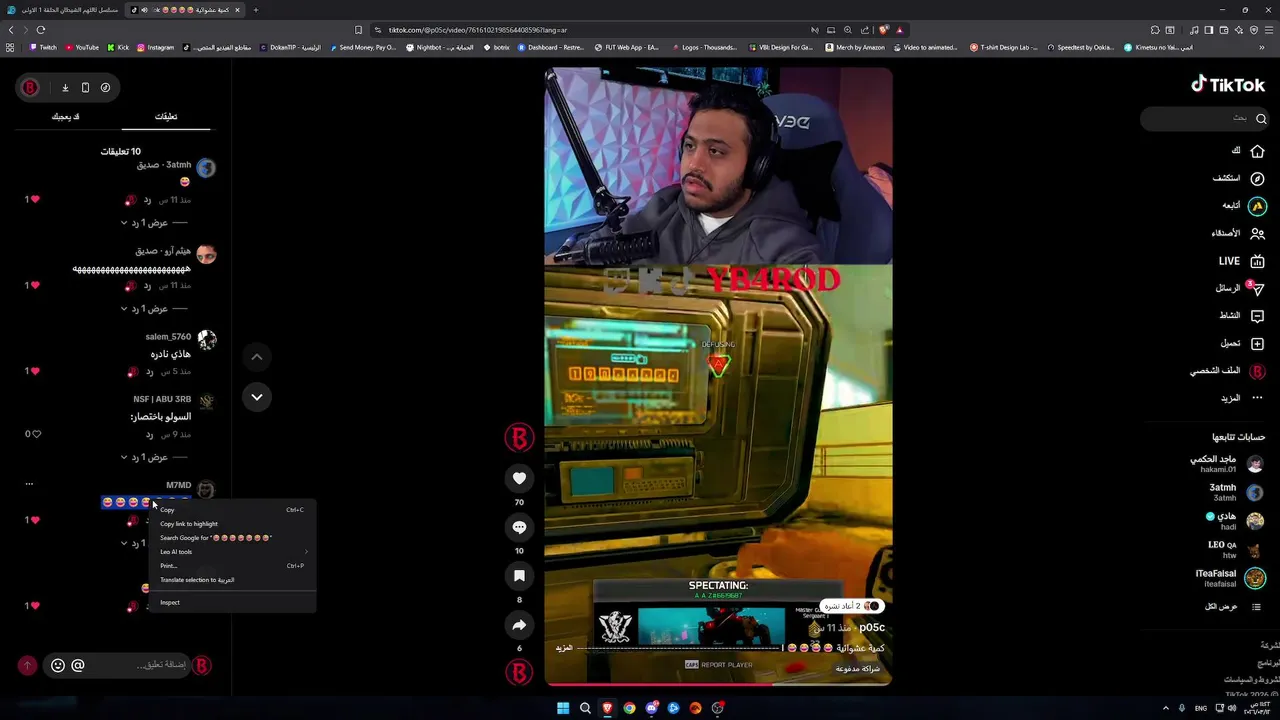This screenshot has height=720, width=1280.
Task: Like the M7MD comment heart
Action: click(35, 520)
